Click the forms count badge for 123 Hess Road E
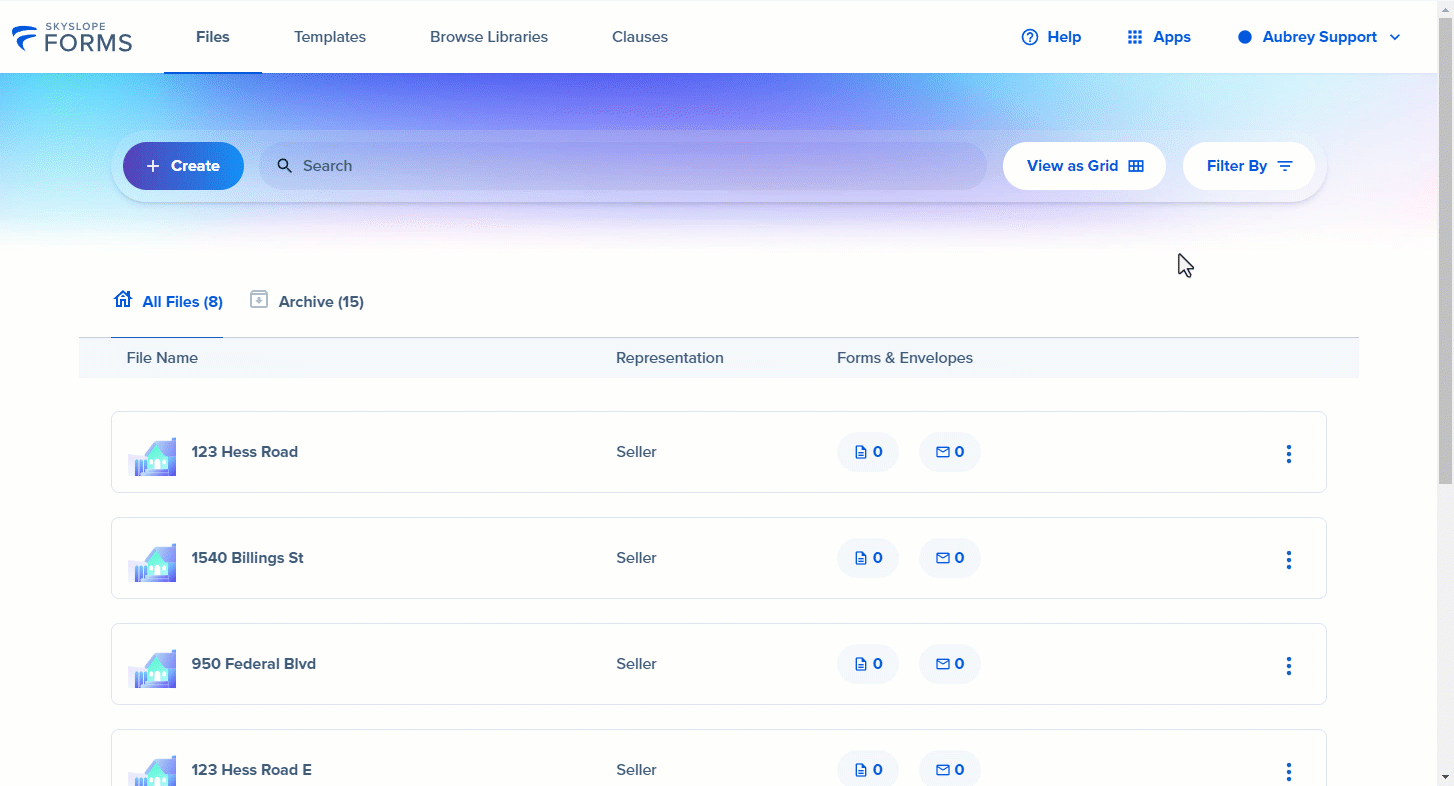Viewport: 1454px width, 786px height. point(868,769)
